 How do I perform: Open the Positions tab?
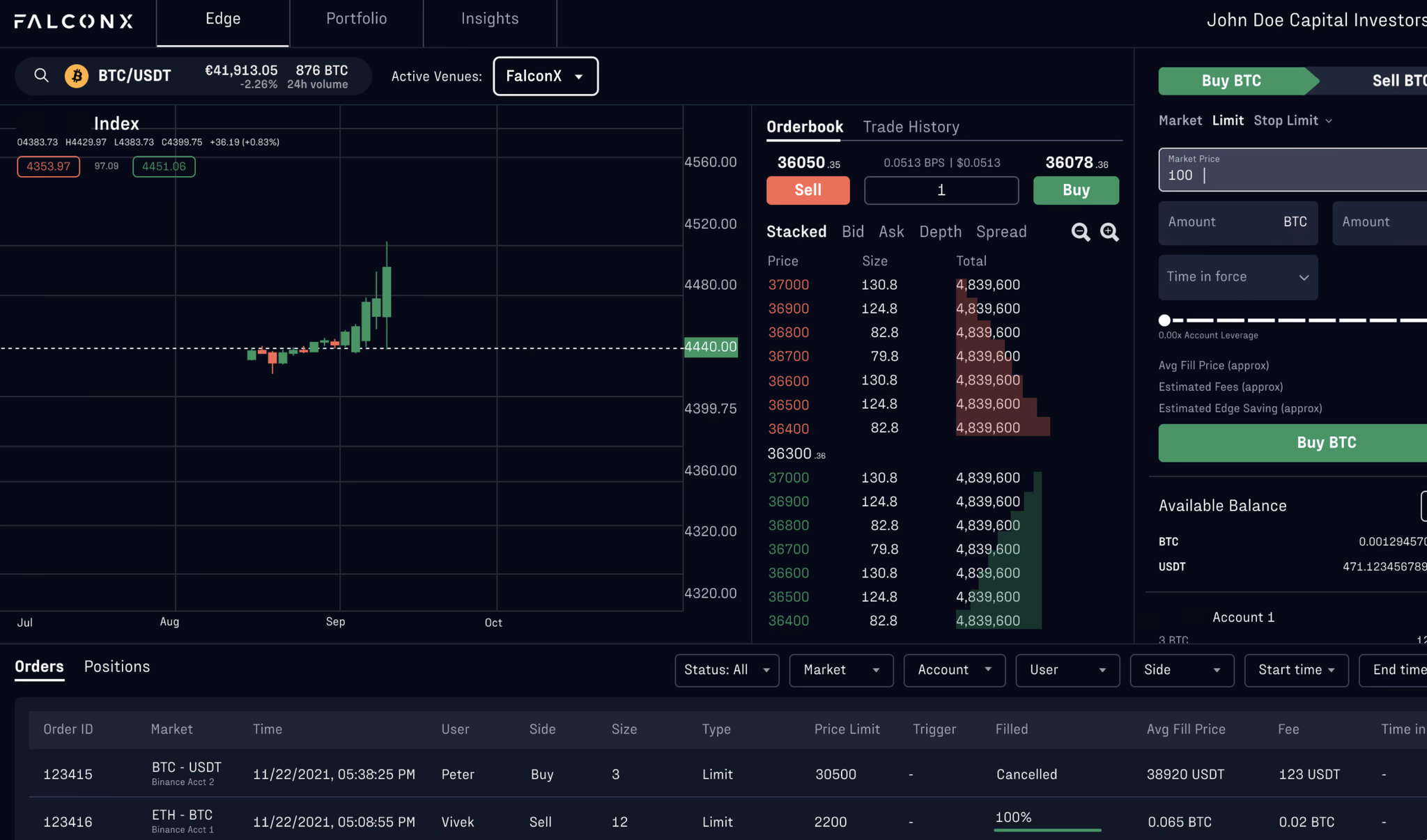tap(117, 667)
